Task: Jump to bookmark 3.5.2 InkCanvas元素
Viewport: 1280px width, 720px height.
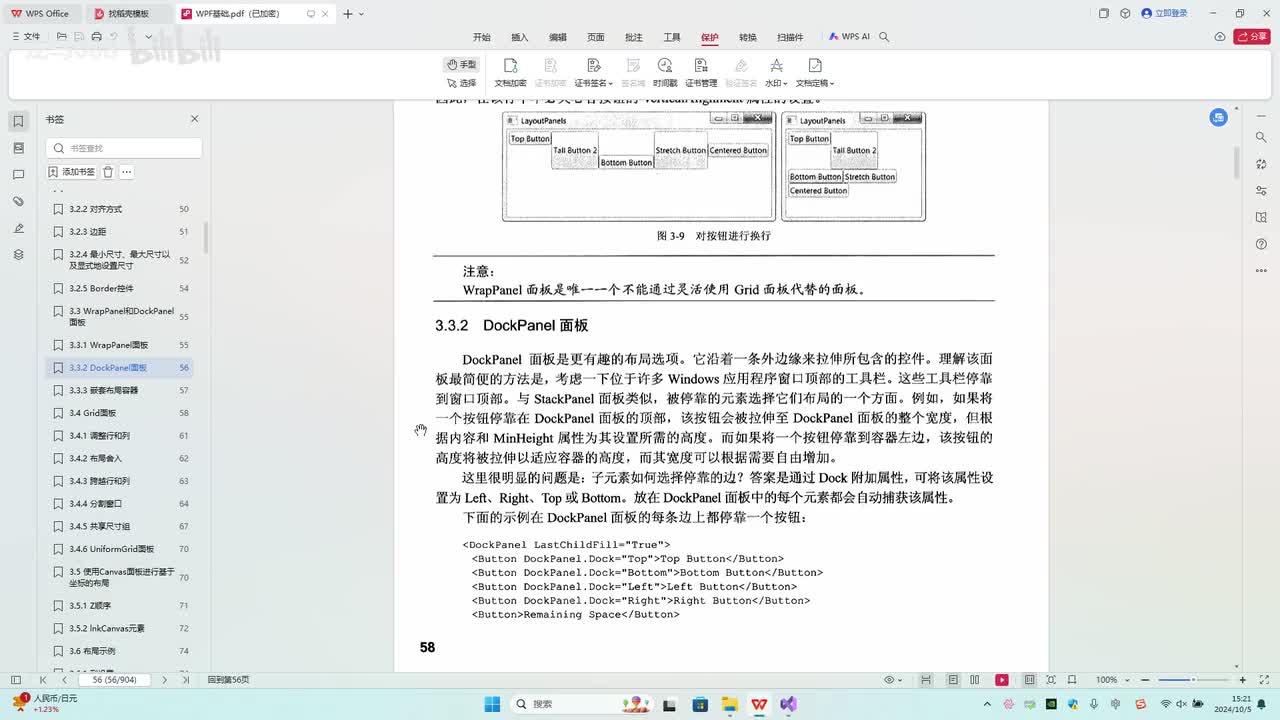Action: coord(120,628)
